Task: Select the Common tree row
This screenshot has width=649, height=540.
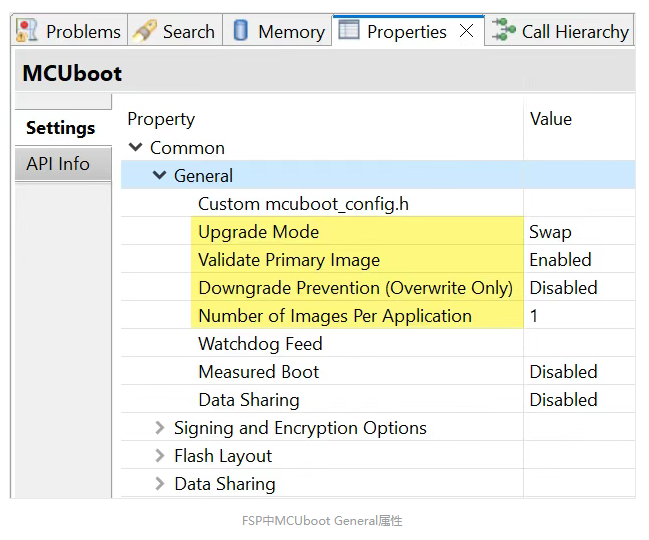Action: 378,147
